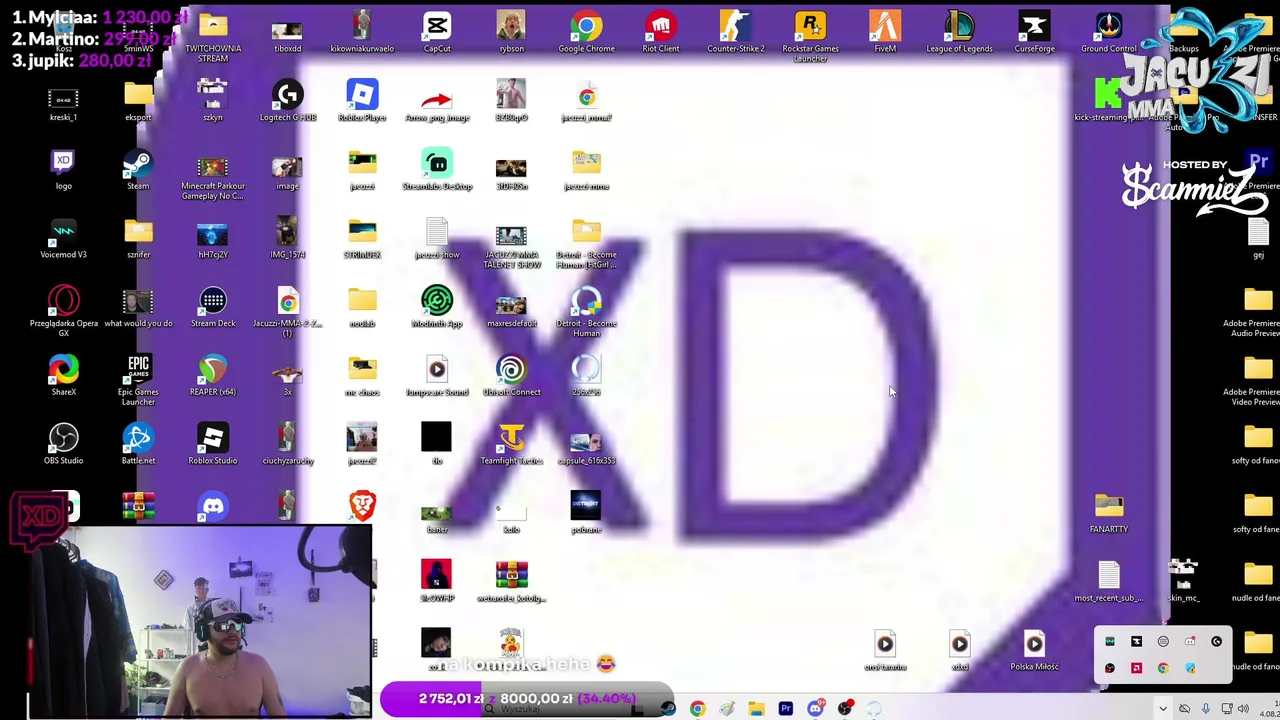Open Discord from the taskbar
The height and width of the screenshot is (720, 1280).
tap(816, 709)
